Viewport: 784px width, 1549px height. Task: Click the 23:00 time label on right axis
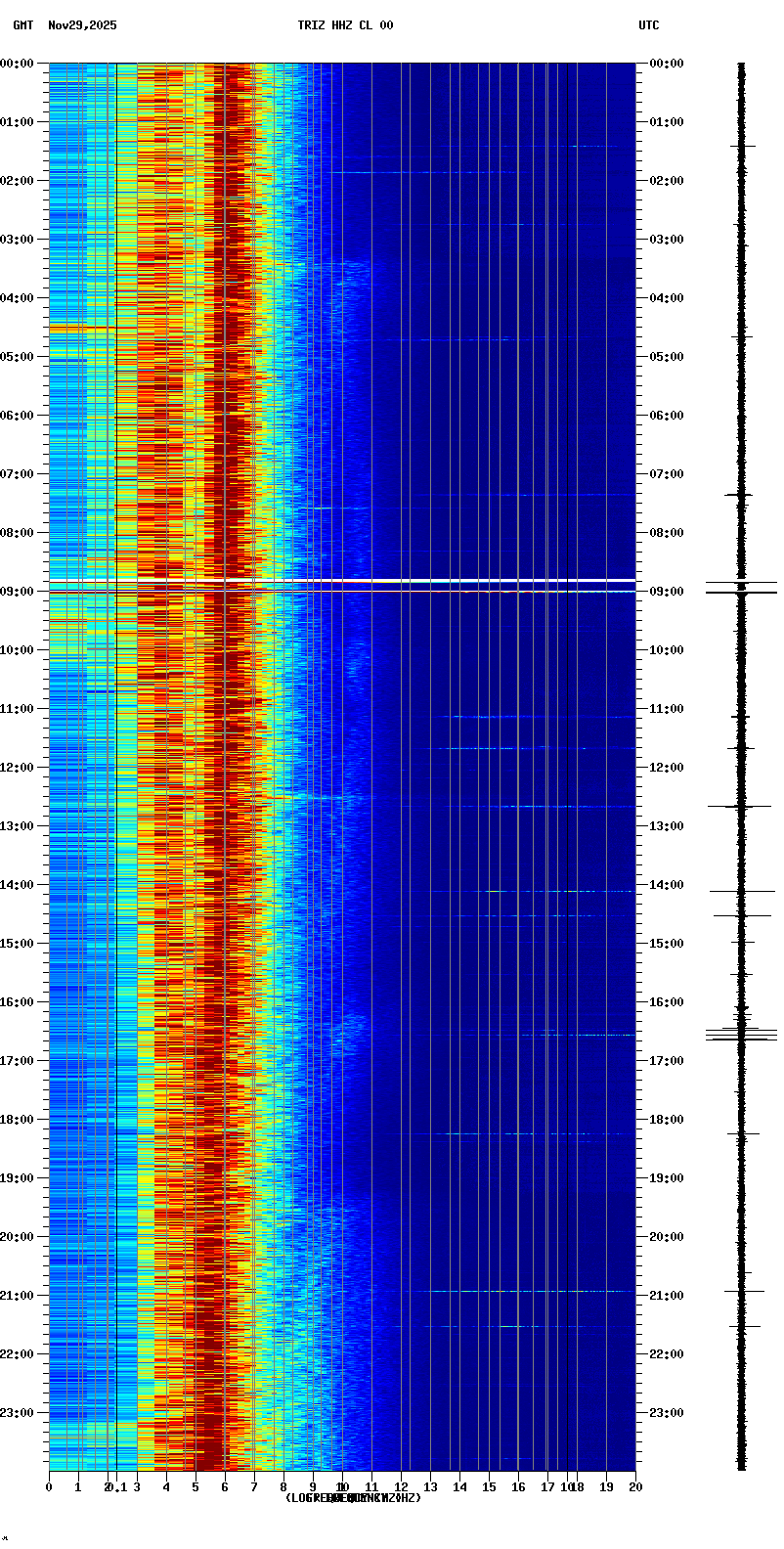667,1413
